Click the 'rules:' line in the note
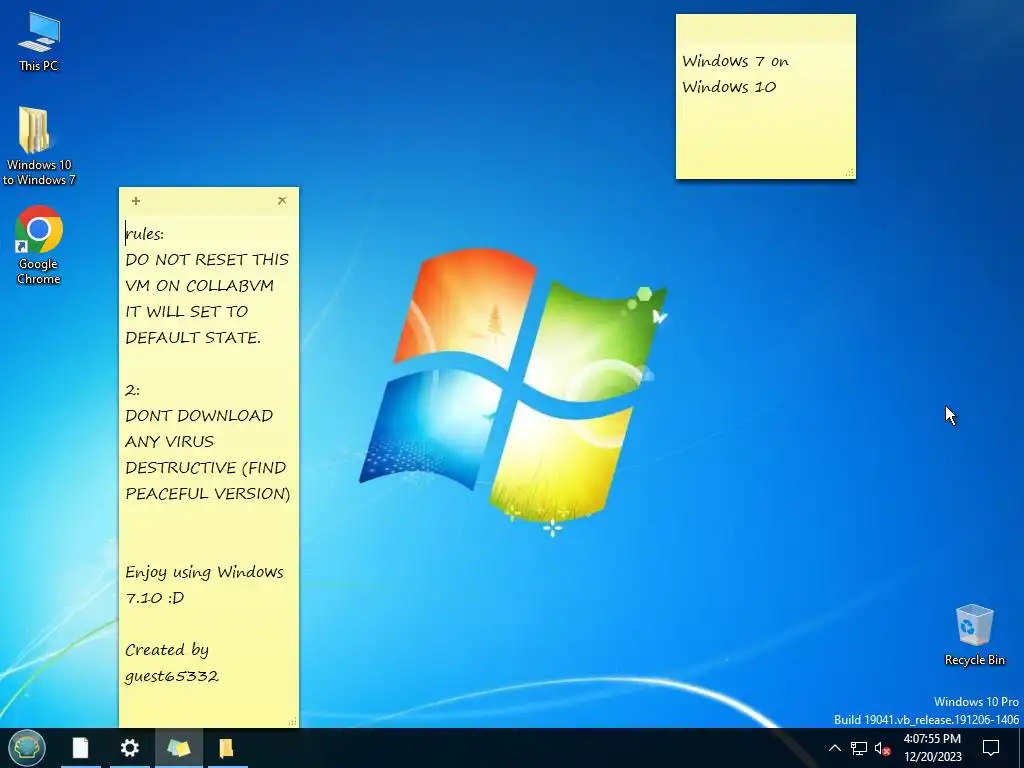Viewport: 1024px width, 768px height. tap(145, 234)
